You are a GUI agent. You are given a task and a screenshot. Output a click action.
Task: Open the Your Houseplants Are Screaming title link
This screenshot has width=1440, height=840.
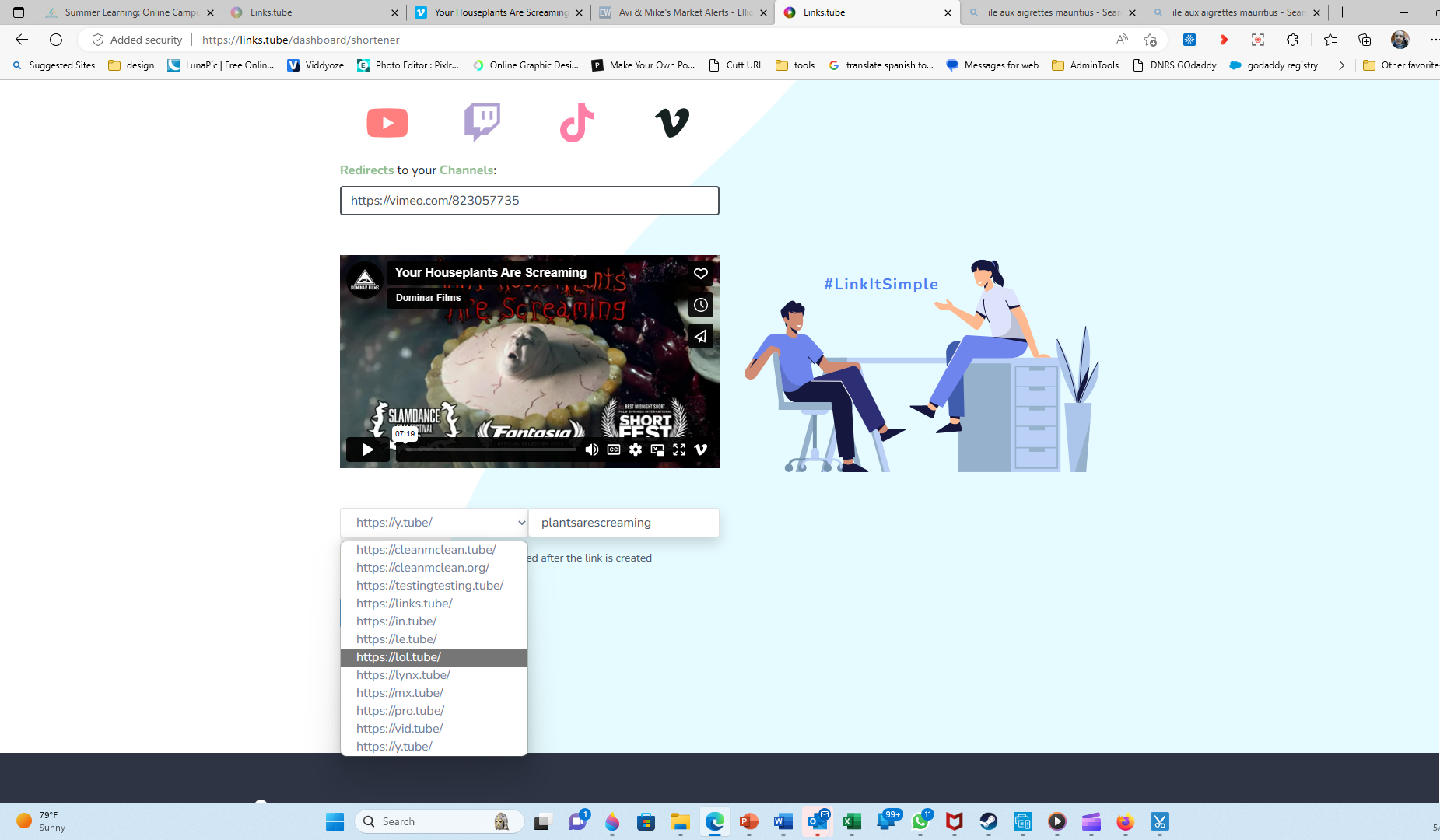pyautogui.click(x=490, y=272)
